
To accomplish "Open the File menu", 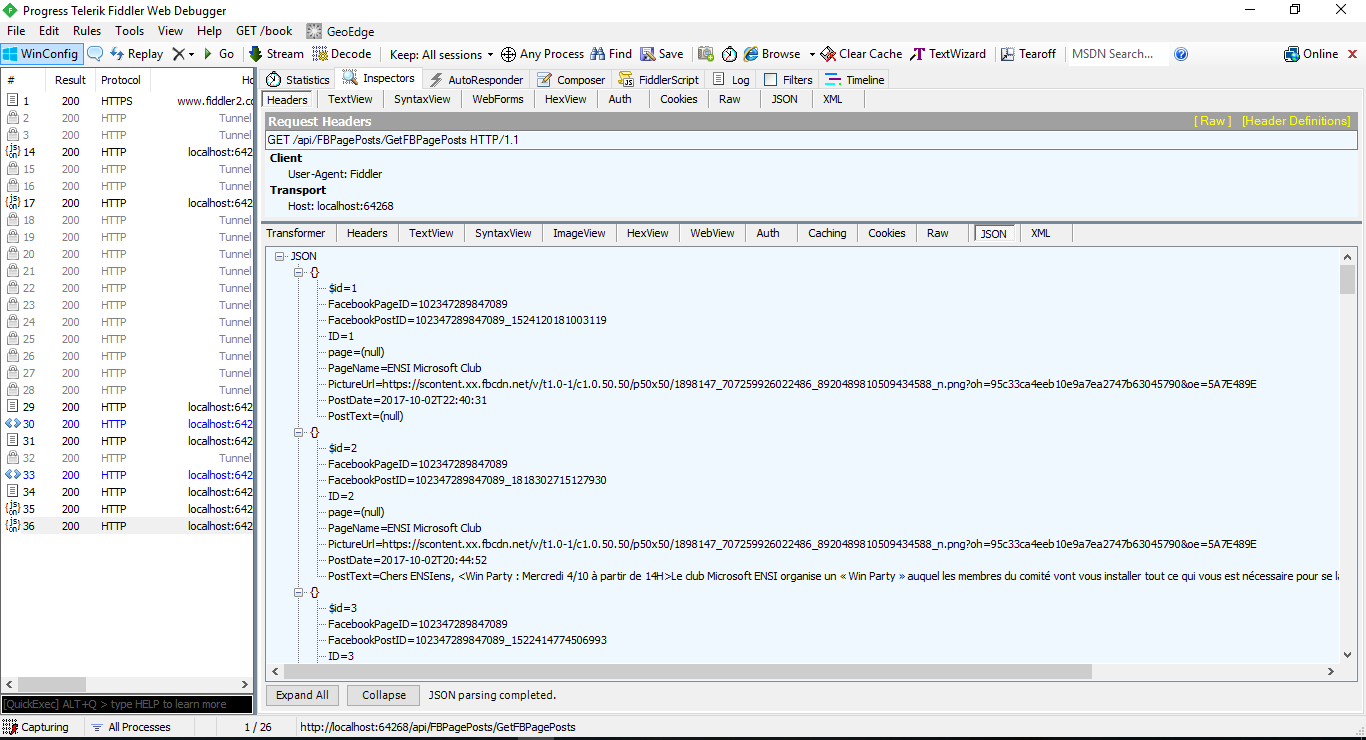I will coord(16,31).
